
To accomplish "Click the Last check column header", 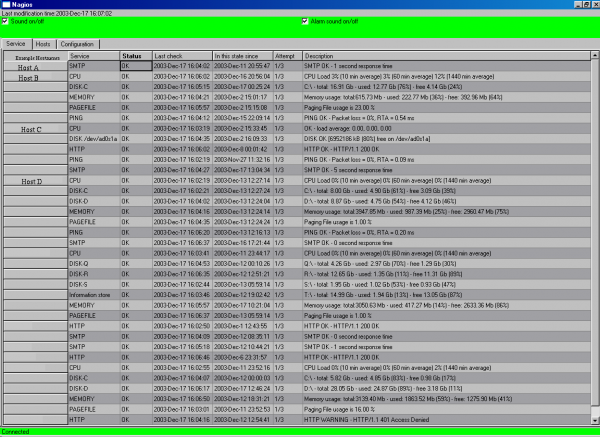I will click(x=181, y=56).
